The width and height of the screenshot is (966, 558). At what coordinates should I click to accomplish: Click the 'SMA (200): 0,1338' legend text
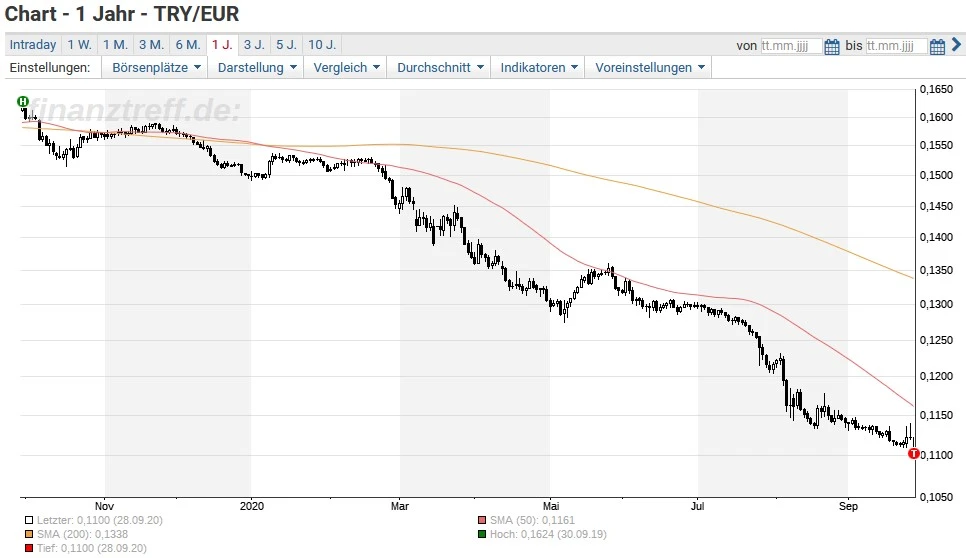(83, 535)
